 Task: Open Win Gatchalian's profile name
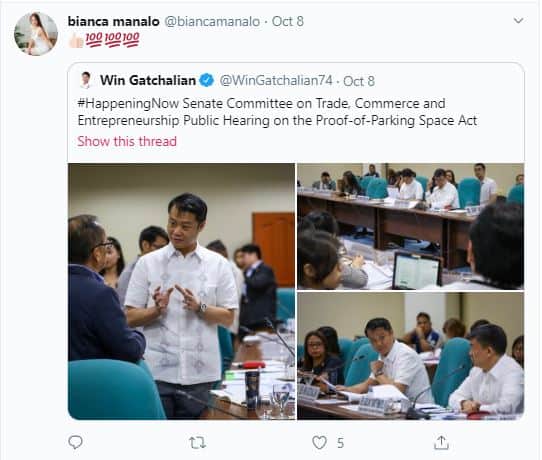coord(148,81)
